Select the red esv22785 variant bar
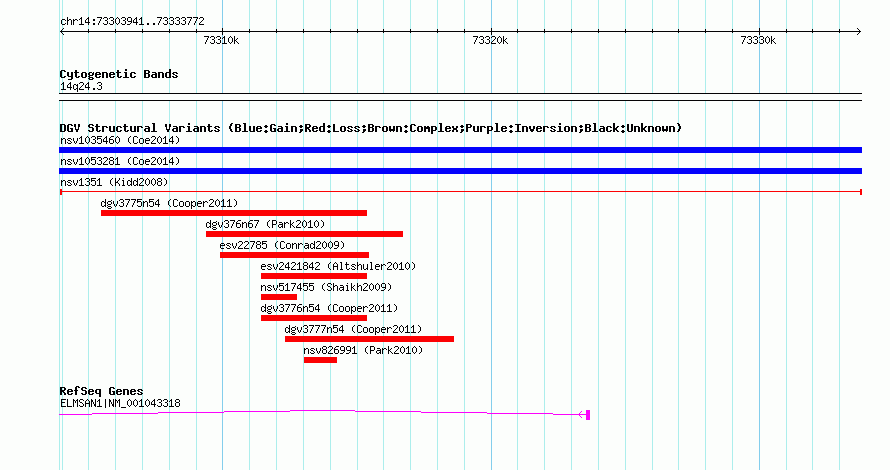This screenshot has height=470, width=890. tap(294, 255)
